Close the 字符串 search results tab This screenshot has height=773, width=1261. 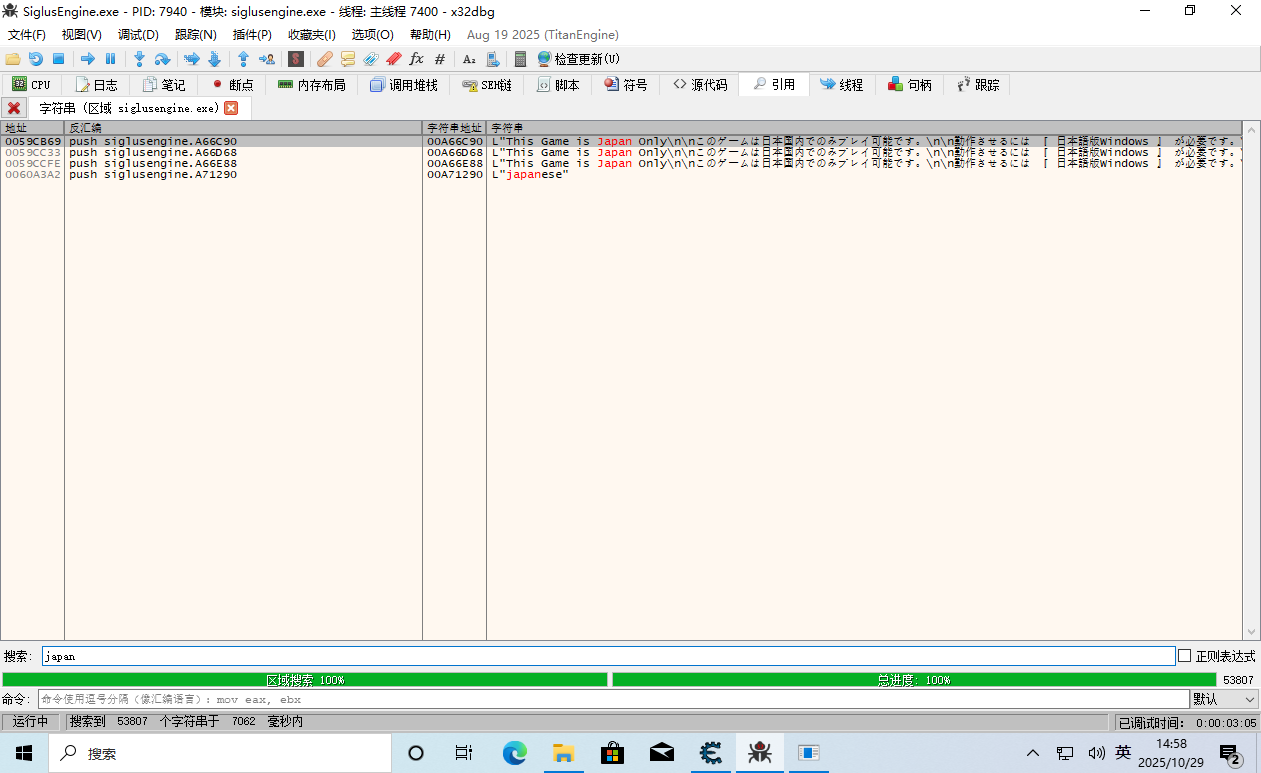pyautogui.click(x=231, y=108)
